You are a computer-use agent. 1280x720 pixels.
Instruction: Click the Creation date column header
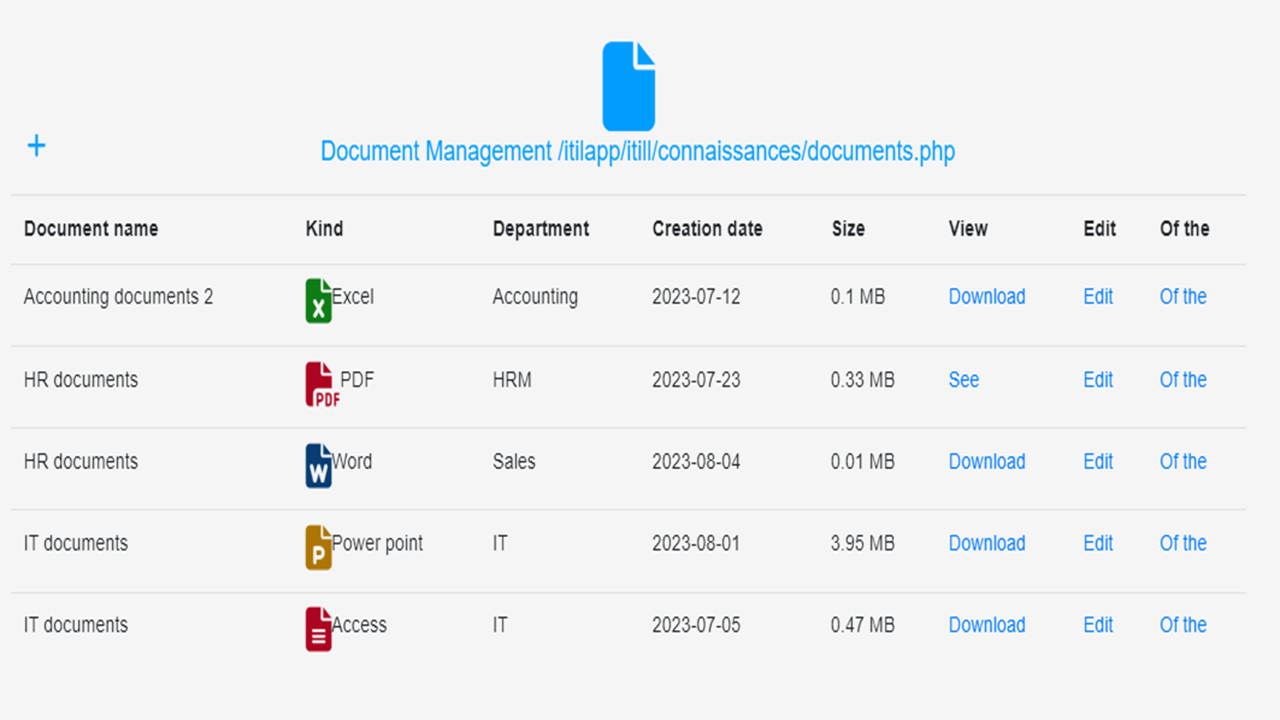tap(707, 229)
